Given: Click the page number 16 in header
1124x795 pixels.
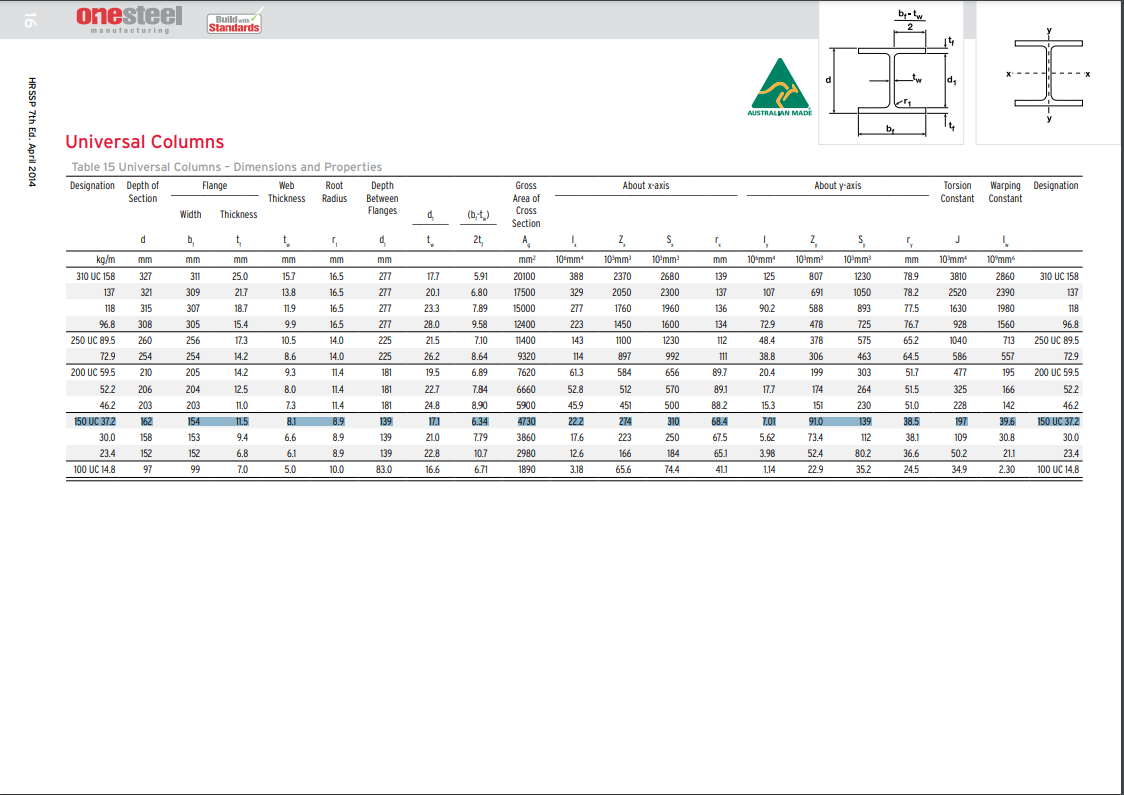Looking at the screenshot, I should coord(29,19).
